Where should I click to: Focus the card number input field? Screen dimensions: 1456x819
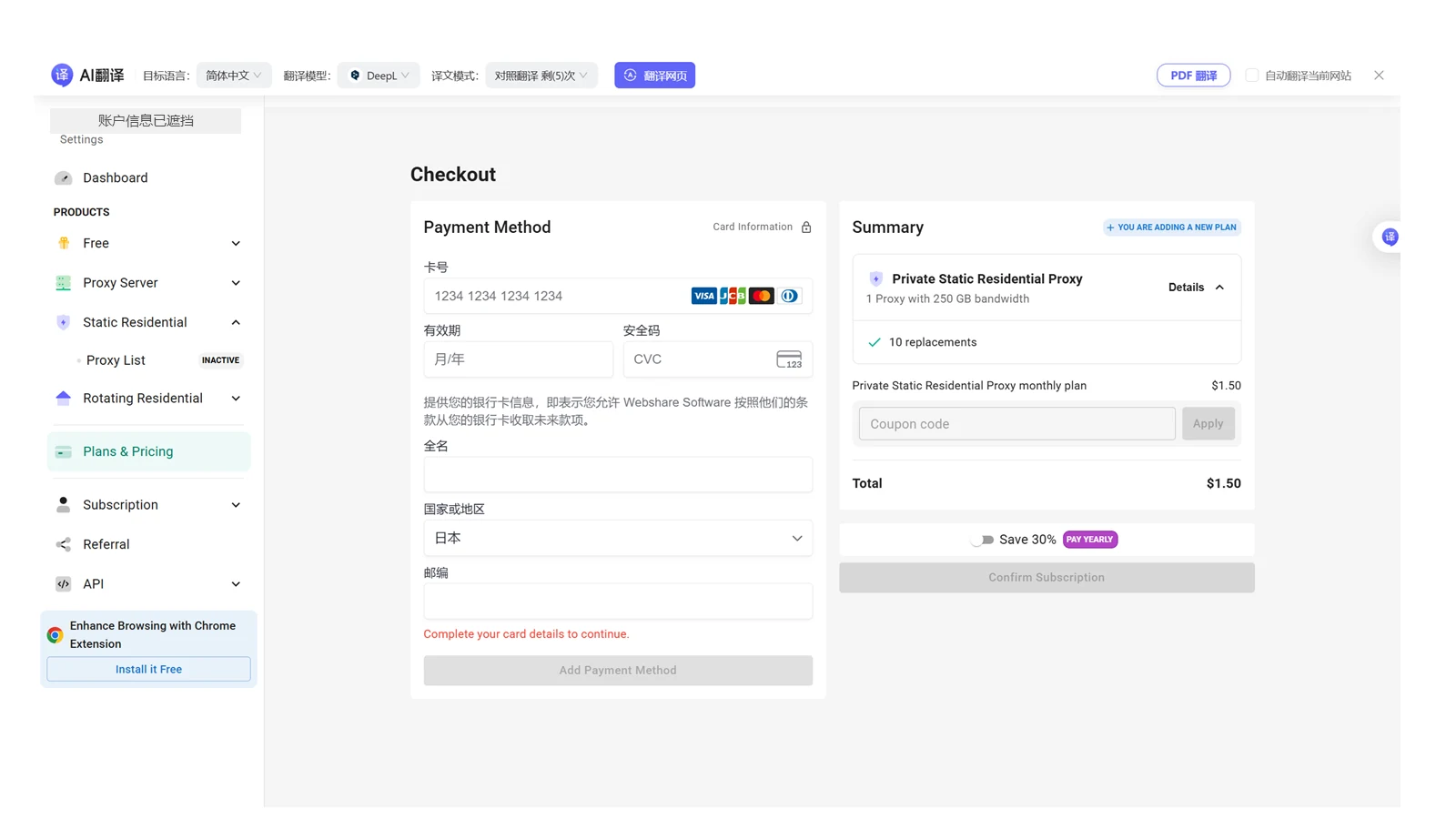tap(618, 296)
